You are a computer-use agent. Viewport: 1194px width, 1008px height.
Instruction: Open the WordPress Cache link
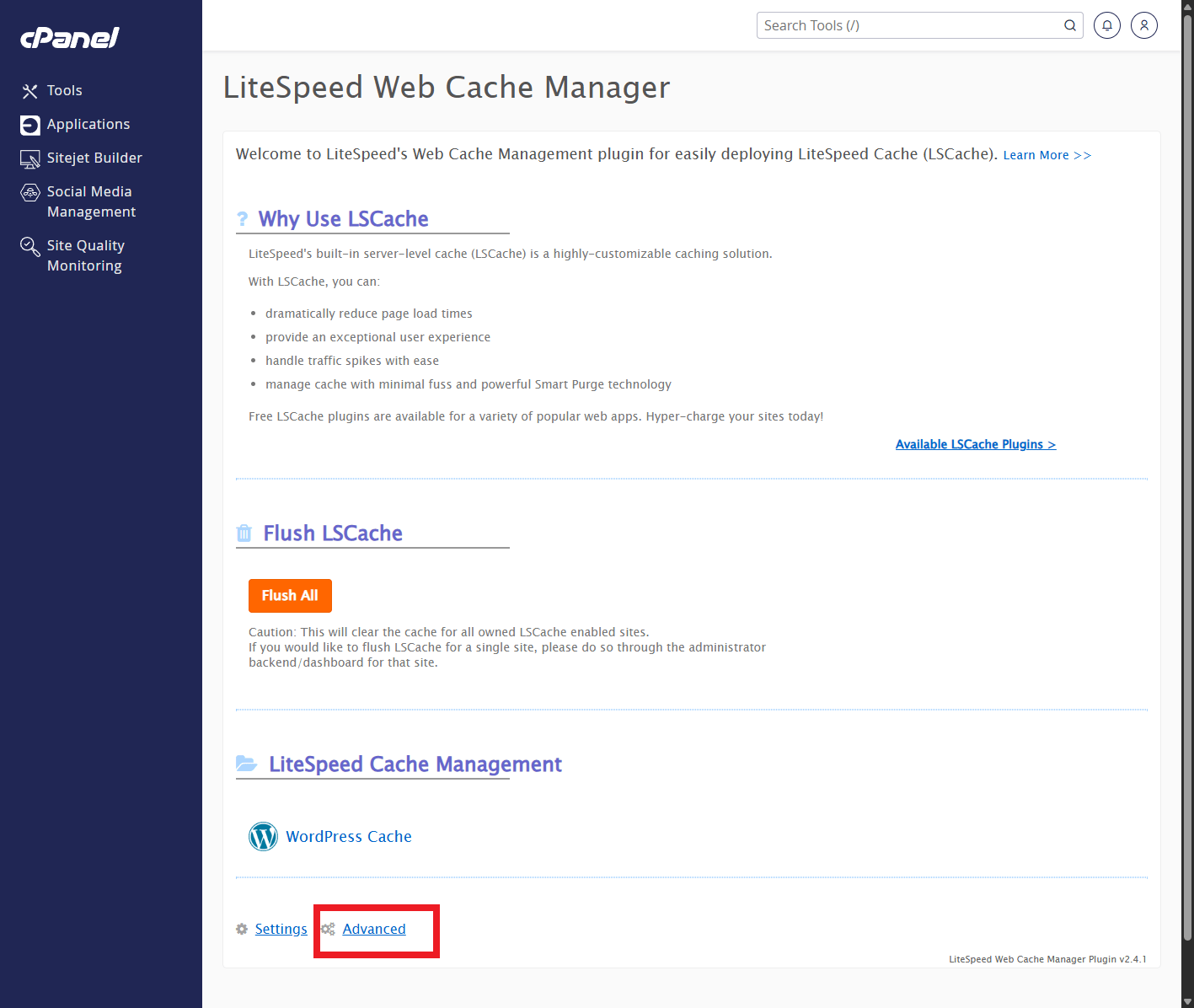[349, 836]
